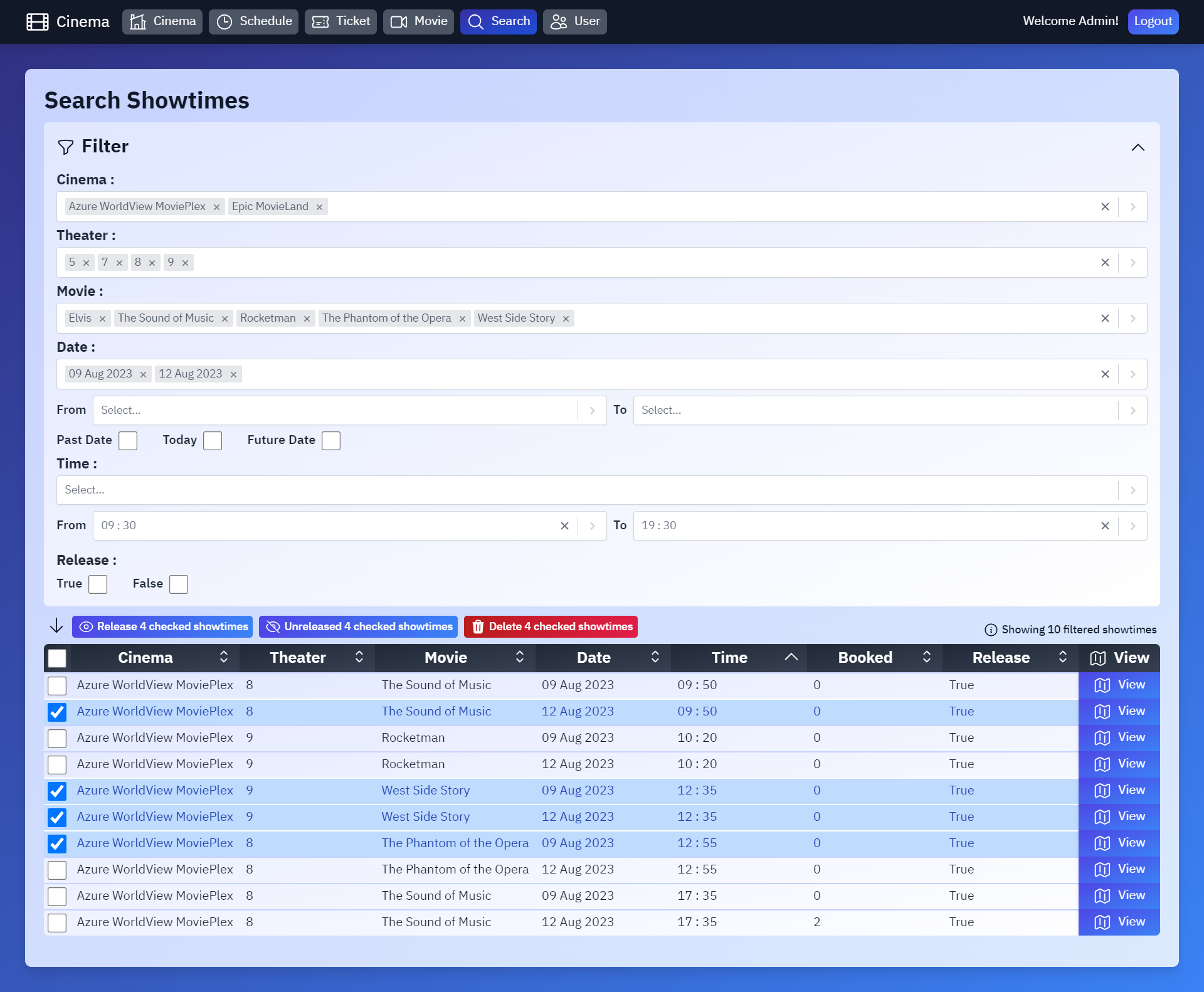Screen dimensions: 1204x992
Task: Open the Cinema tab in navbar
Action: tap(162, 22)
